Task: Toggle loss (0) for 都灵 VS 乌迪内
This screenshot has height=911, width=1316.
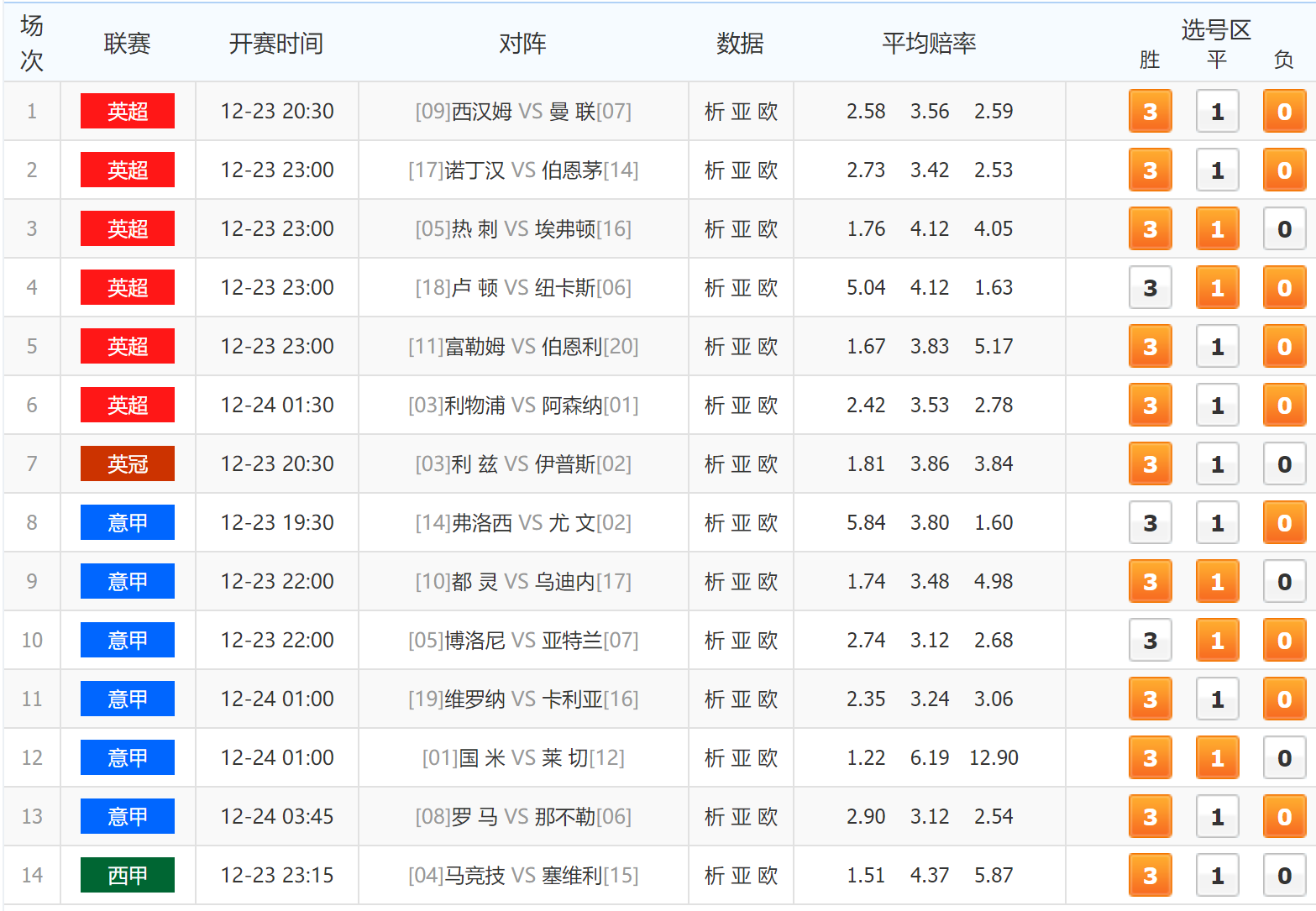Action: (1284, 581)
